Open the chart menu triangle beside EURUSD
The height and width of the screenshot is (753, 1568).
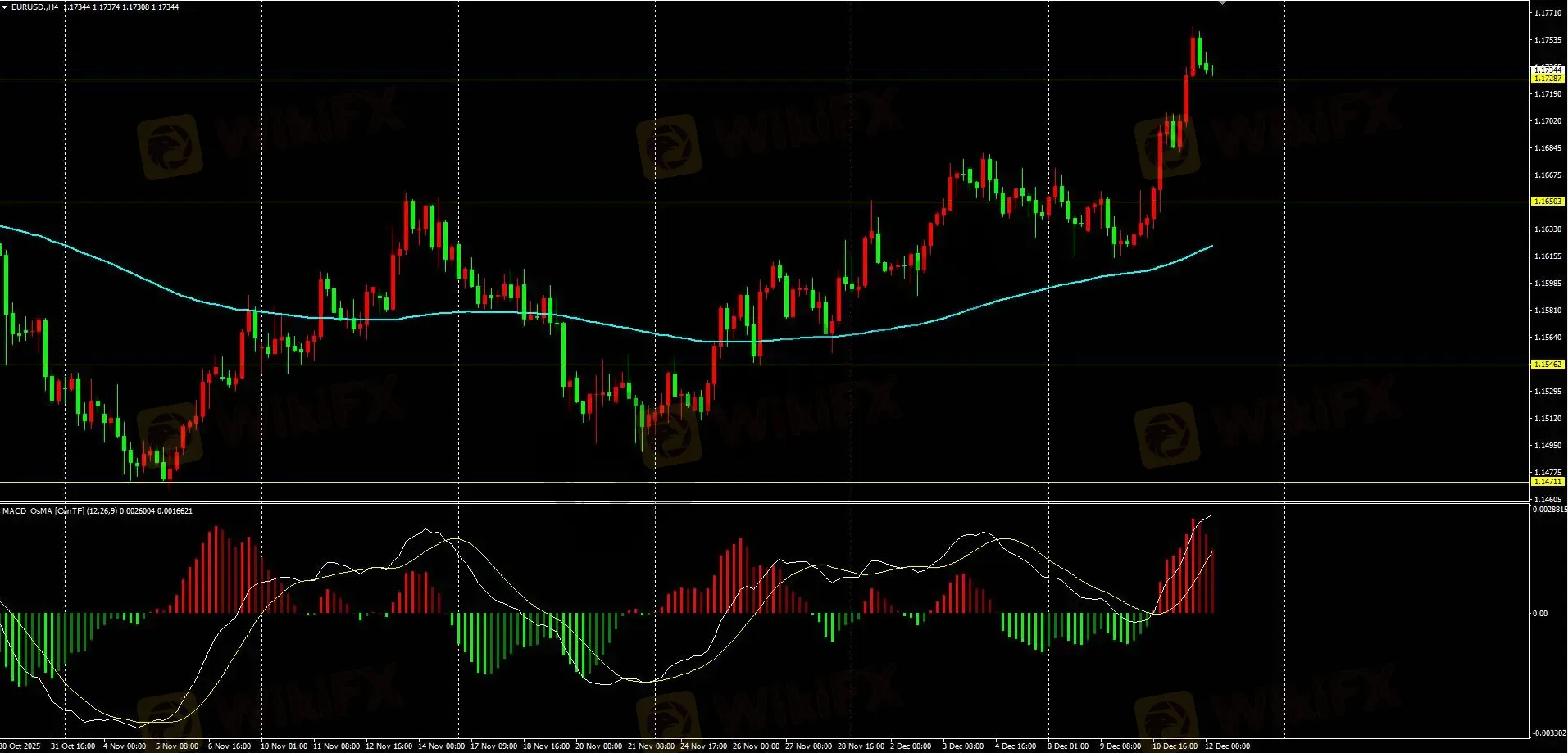tap(5, 7)
